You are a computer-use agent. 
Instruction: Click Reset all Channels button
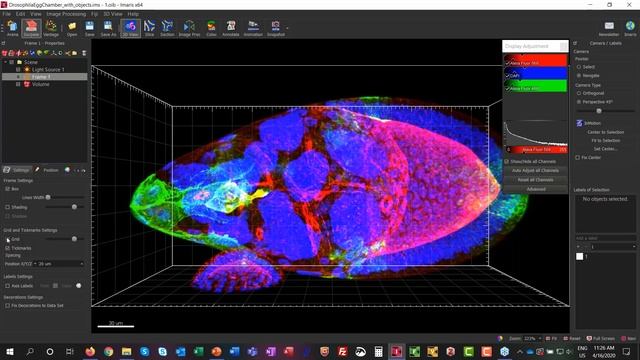point(535,180)
